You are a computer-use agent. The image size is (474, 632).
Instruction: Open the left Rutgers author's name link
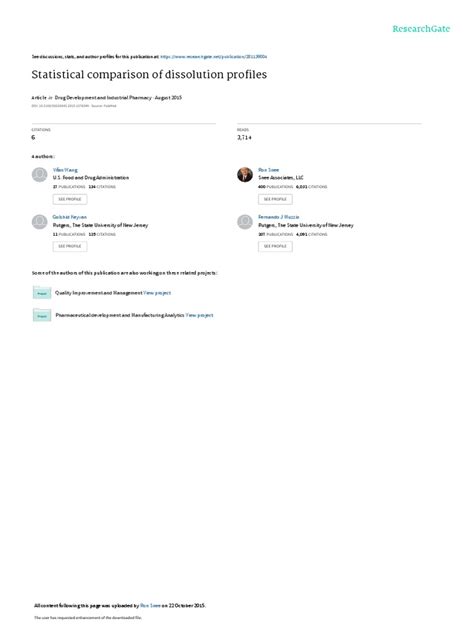(69, 217)
